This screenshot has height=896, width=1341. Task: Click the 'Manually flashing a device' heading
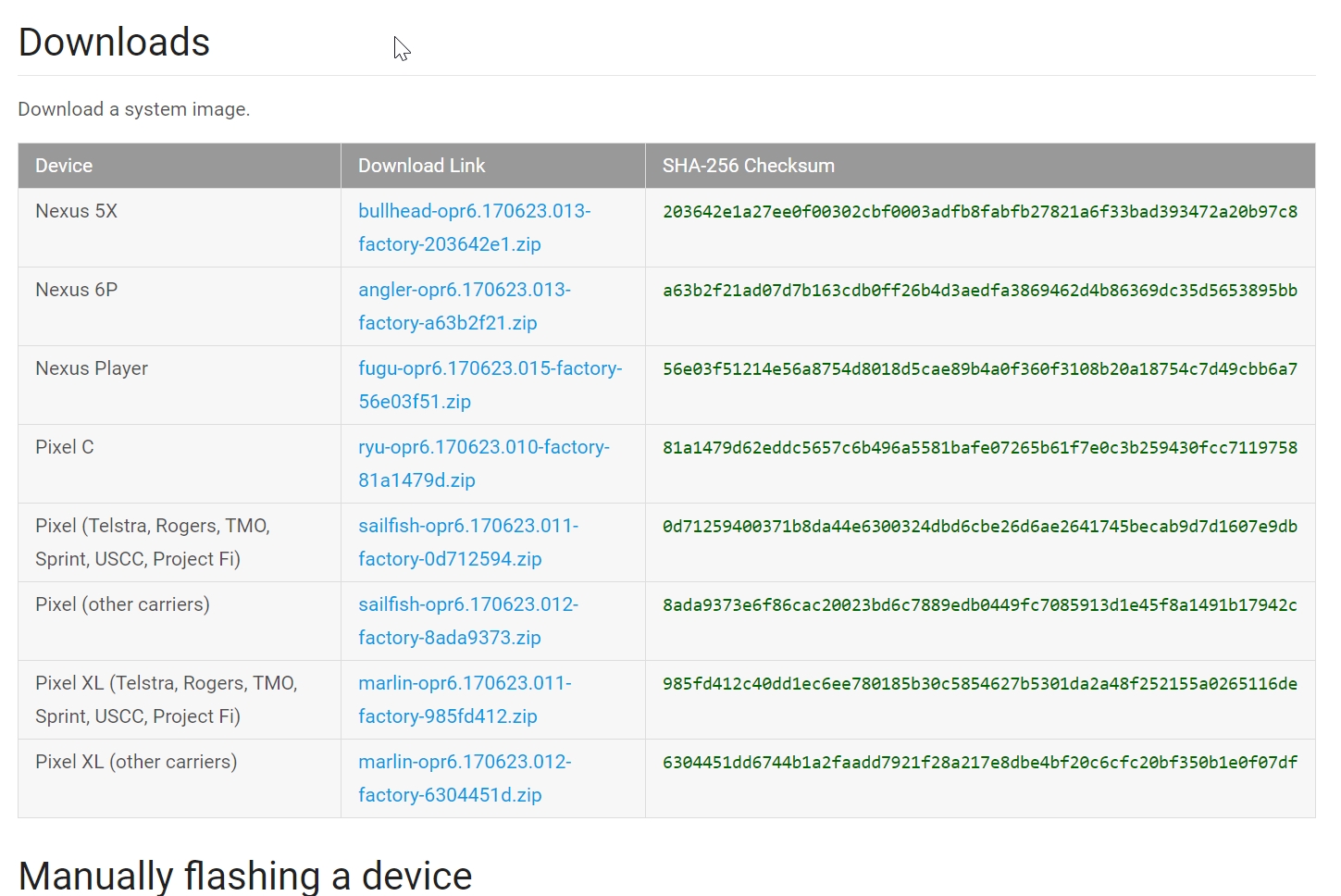point(245,876)
